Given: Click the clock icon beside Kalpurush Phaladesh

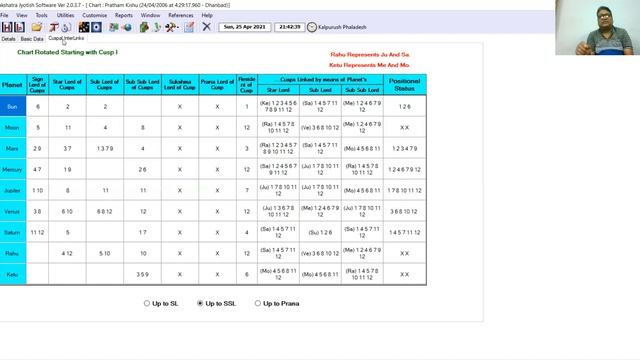Looking at the screenshot, I should 312,27.
